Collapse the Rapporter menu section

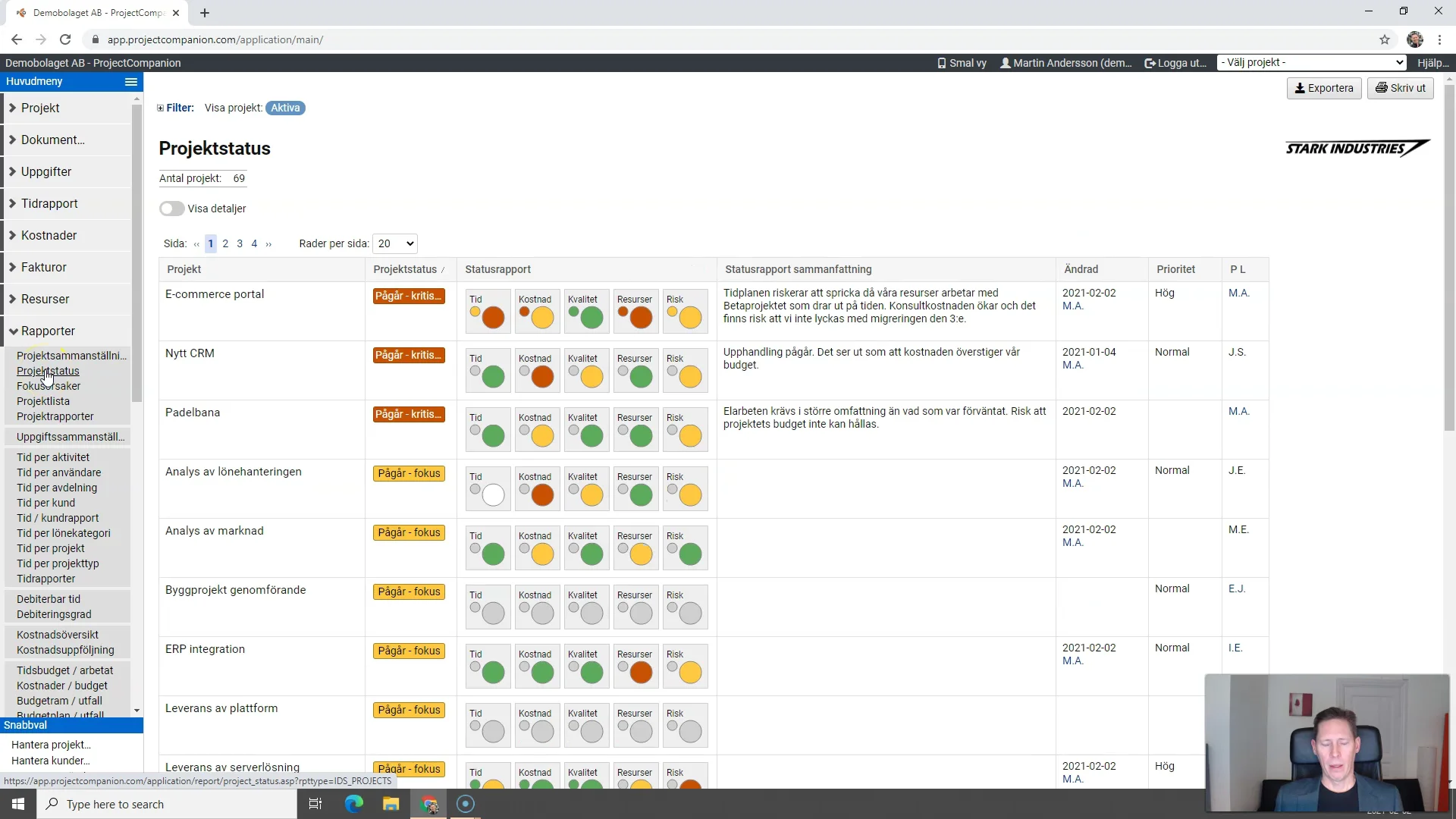67,331
